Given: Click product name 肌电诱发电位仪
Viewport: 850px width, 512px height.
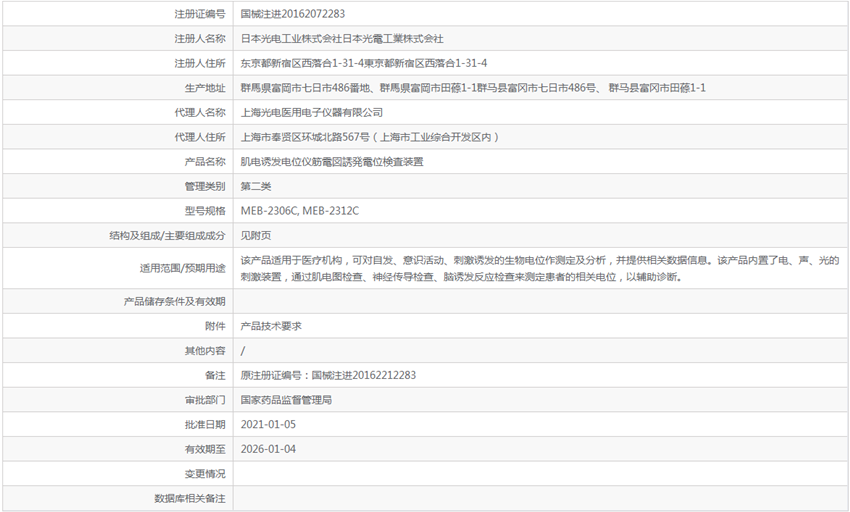Looking at the screenshot, I should tap(276, 162).
